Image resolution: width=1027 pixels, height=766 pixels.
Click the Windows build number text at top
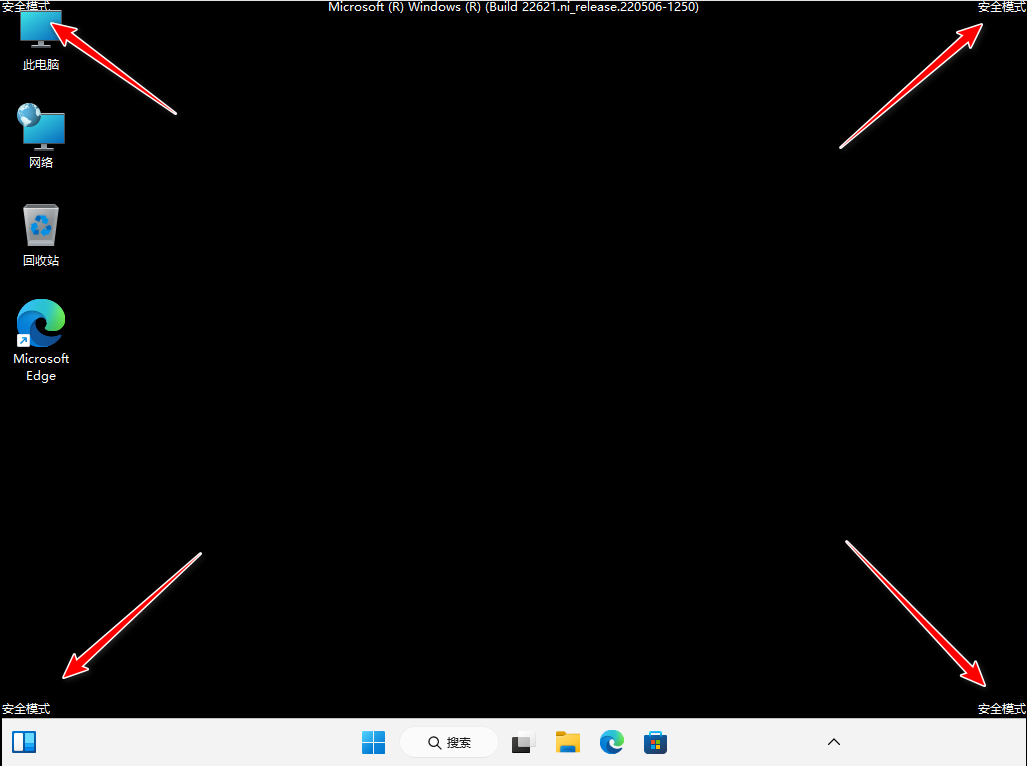pos(513,7)
